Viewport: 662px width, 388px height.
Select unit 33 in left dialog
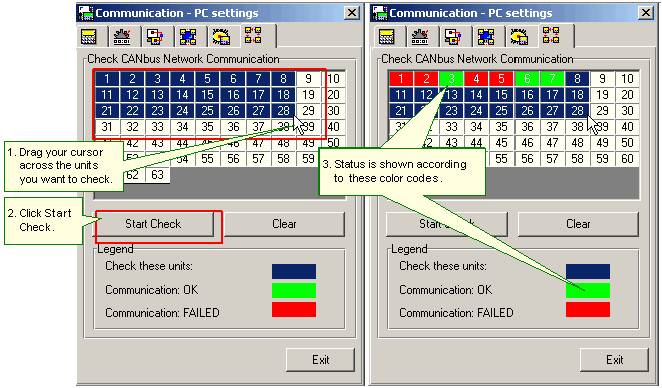[x=157, y=127]
